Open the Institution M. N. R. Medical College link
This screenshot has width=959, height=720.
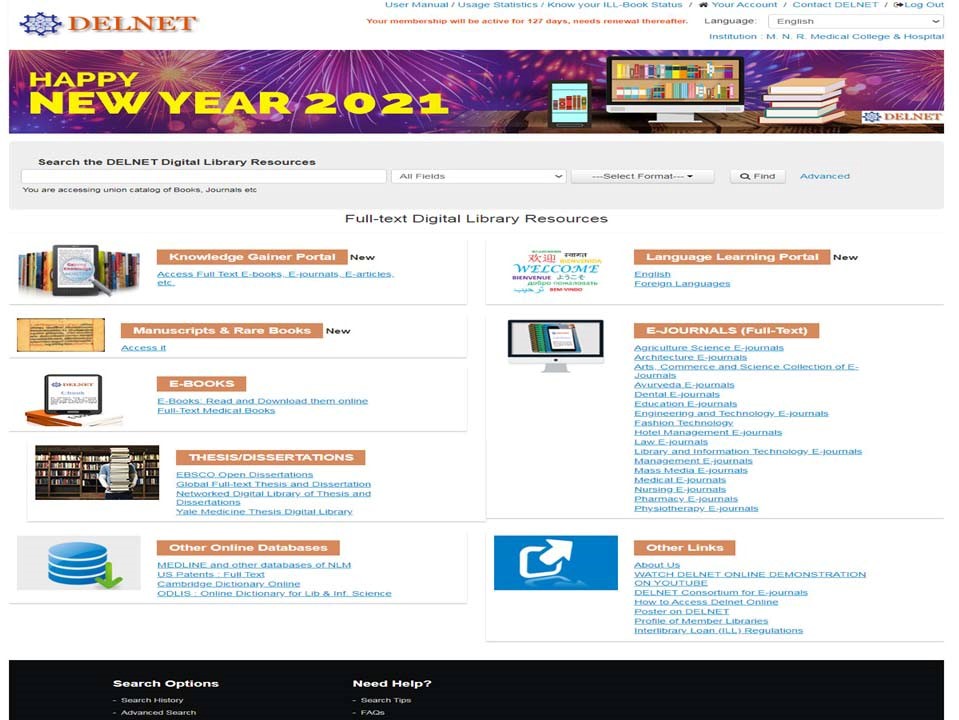click(x=826, y=36)
